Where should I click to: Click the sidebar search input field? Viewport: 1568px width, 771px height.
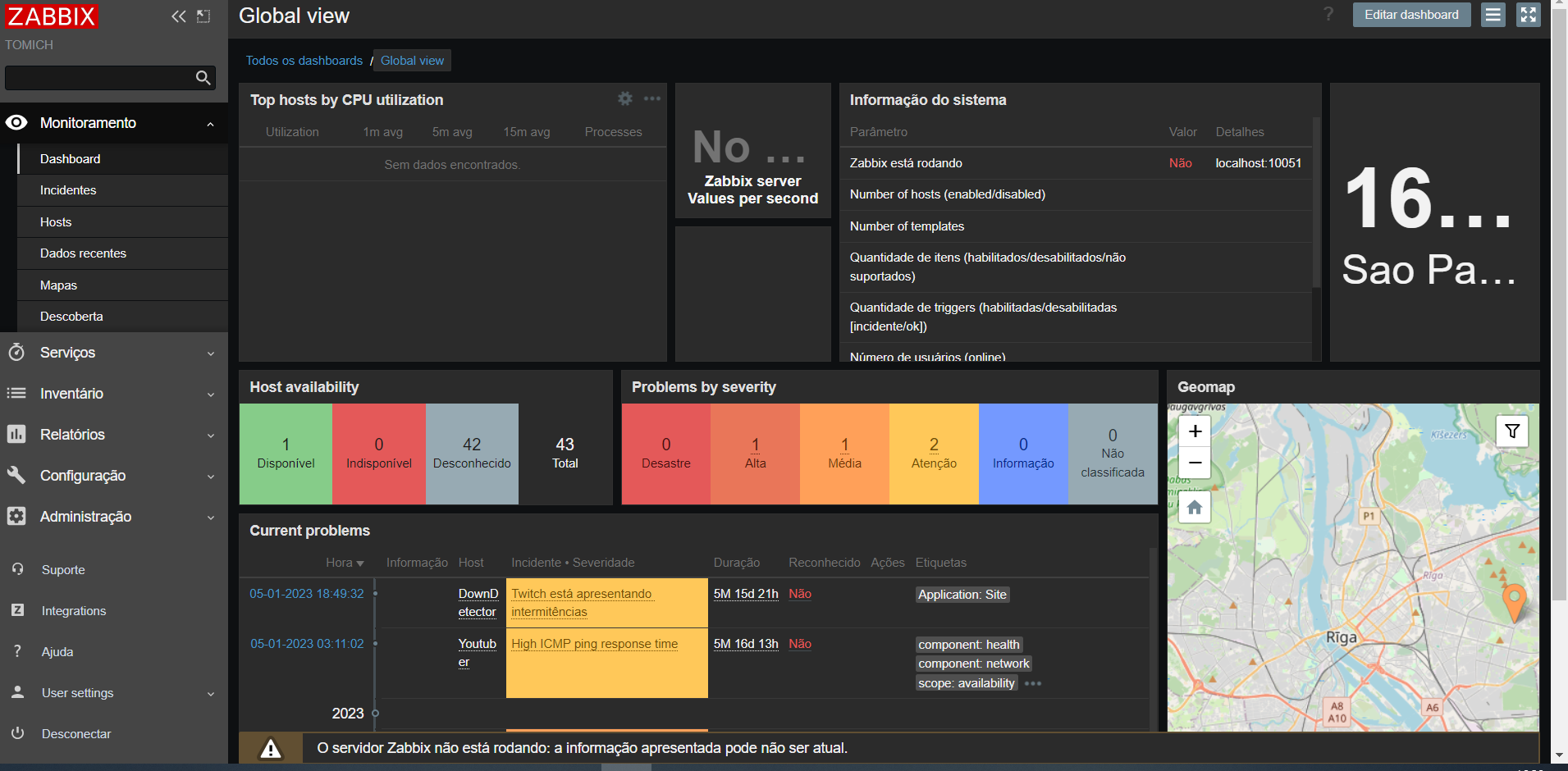pos(100,78)
